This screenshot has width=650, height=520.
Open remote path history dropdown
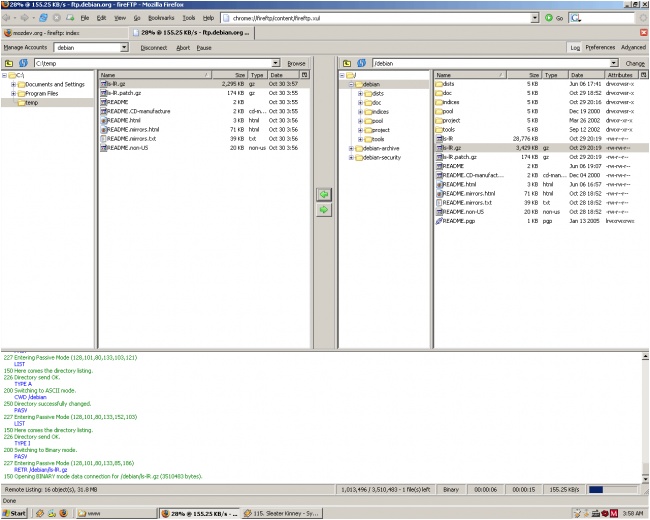614,63
